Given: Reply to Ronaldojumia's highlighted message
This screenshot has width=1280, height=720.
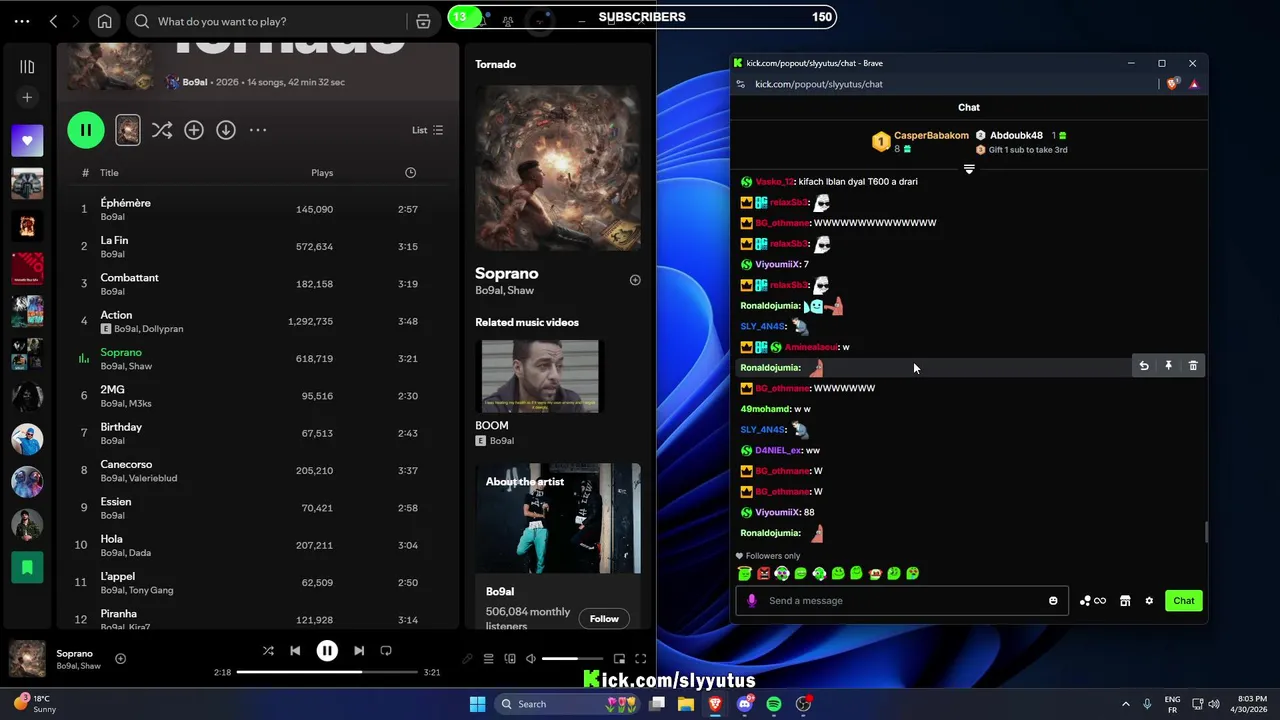Looking at the screenshot, I should [1144, 367].
